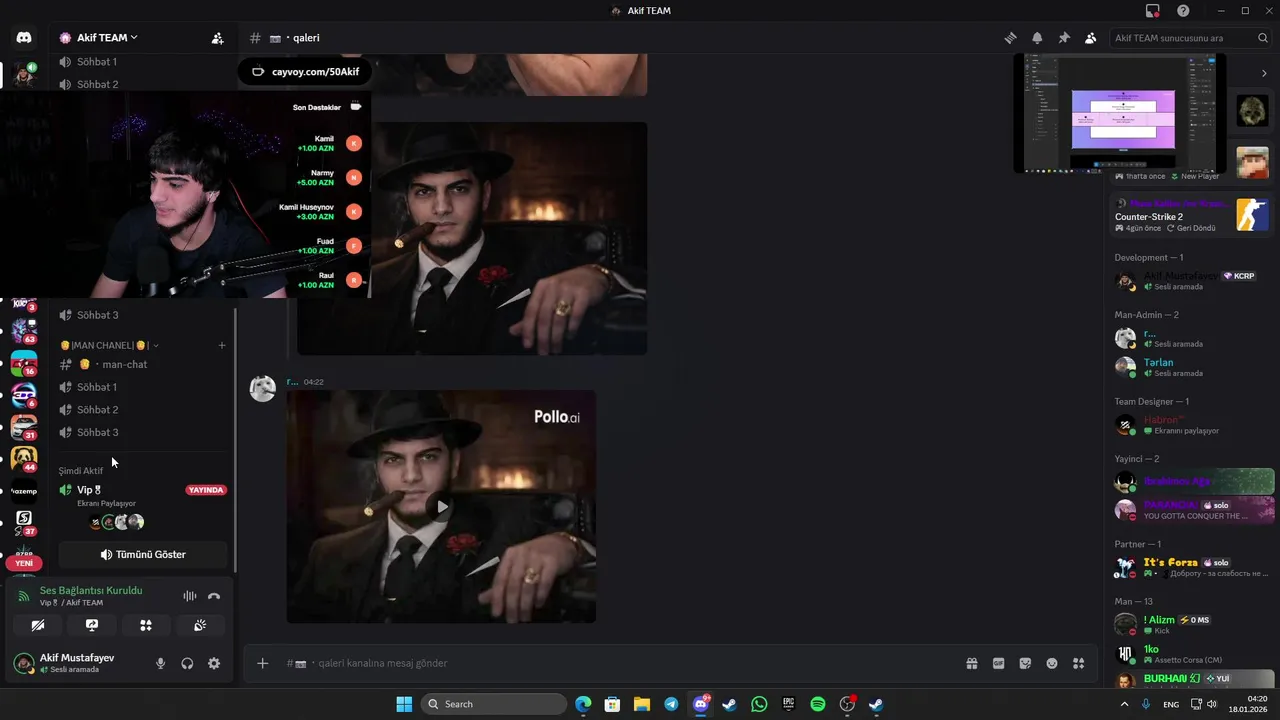Toggle camera in voice panel
Viewport: 1280px width, 720px height.
38,625
